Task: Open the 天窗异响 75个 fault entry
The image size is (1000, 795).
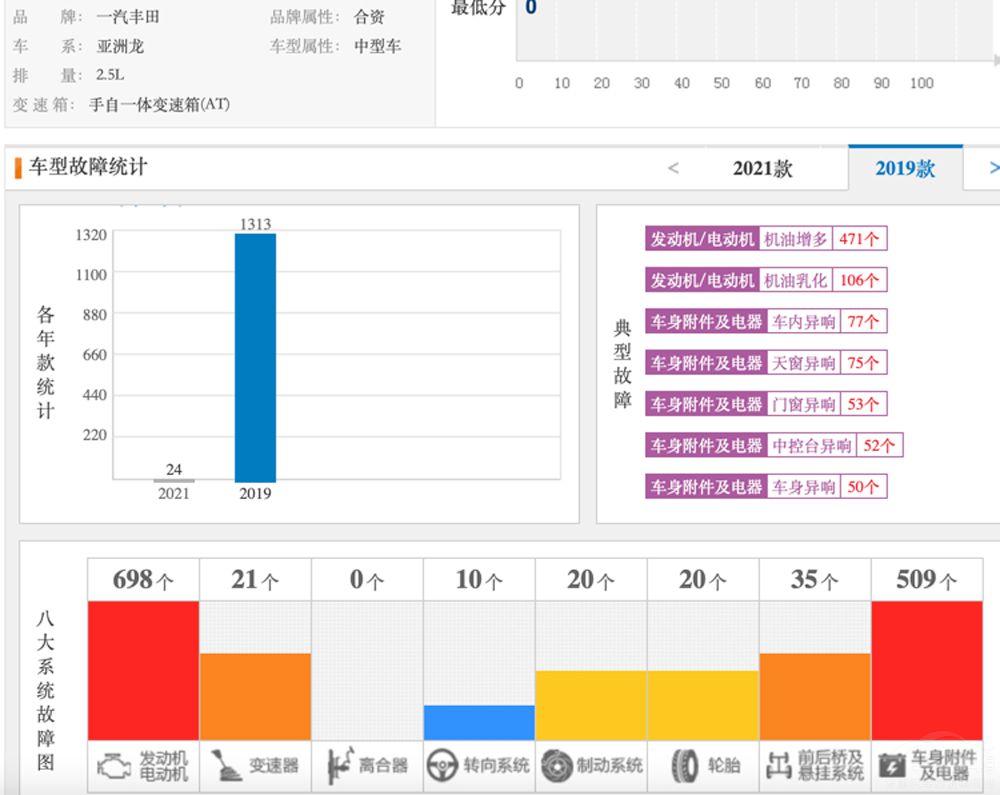Action: click(766, 362)
